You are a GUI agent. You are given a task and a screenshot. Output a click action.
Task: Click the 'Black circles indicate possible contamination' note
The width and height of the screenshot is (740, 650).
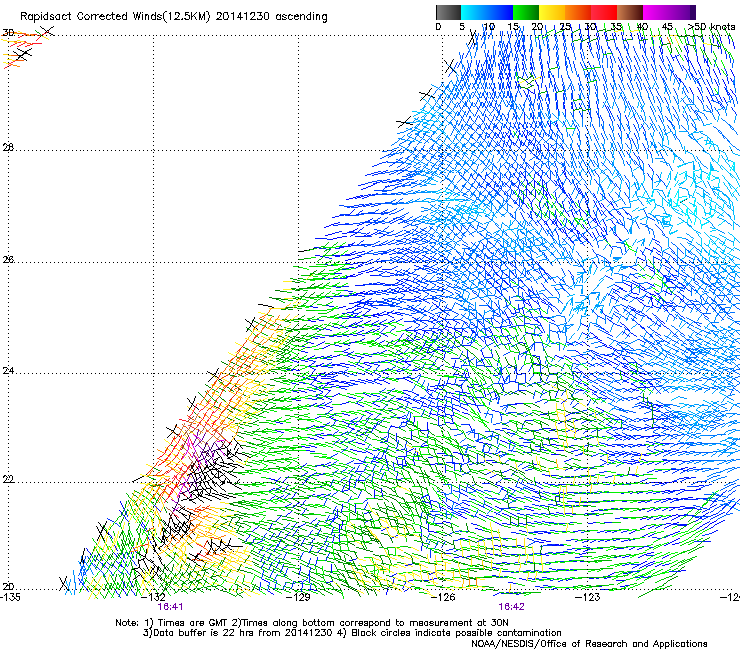coord(456,633)
